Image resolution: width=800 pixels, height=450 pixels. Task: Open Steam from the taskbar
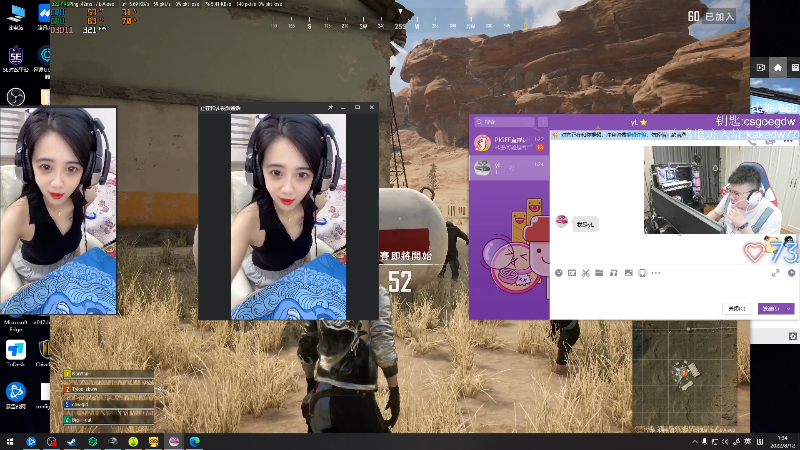[71, 442]
